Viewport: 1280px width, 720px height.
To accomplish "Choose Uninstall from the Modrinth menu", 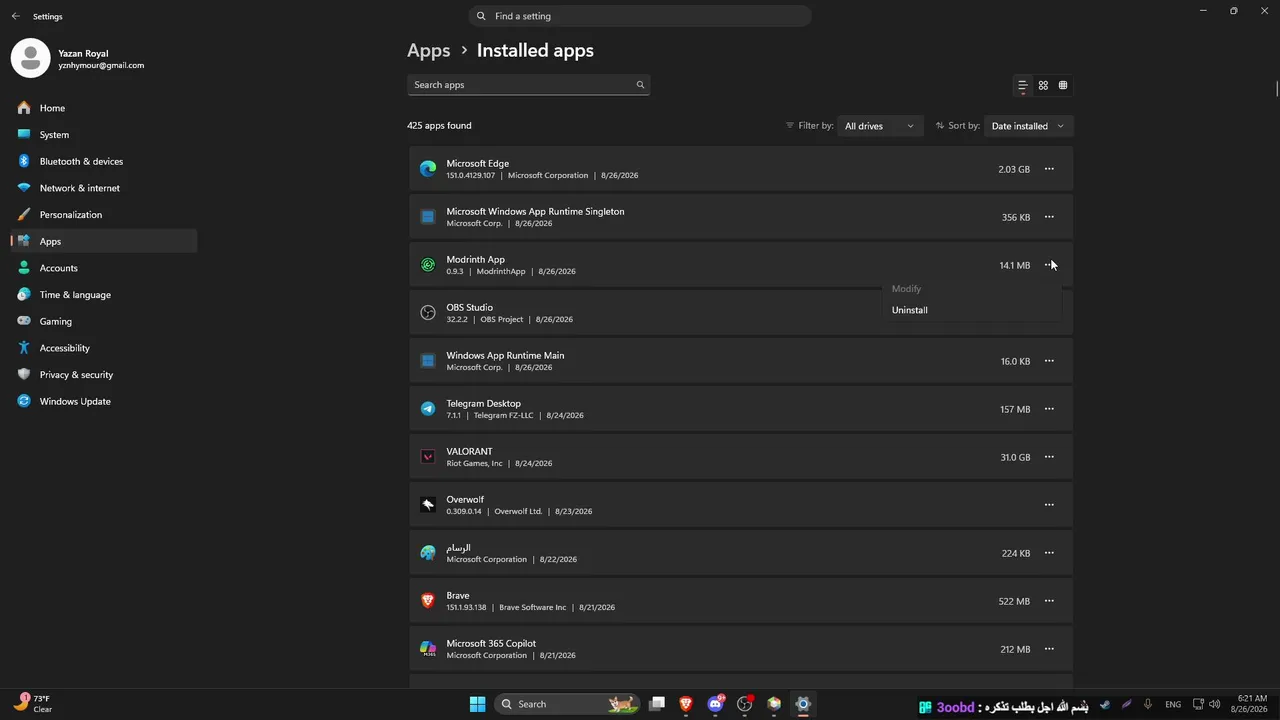I will click(971, 310).
